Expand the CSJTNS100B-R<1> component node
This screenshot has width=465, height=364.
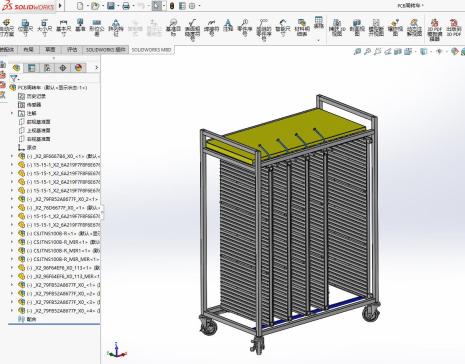(x=12, y=233)
